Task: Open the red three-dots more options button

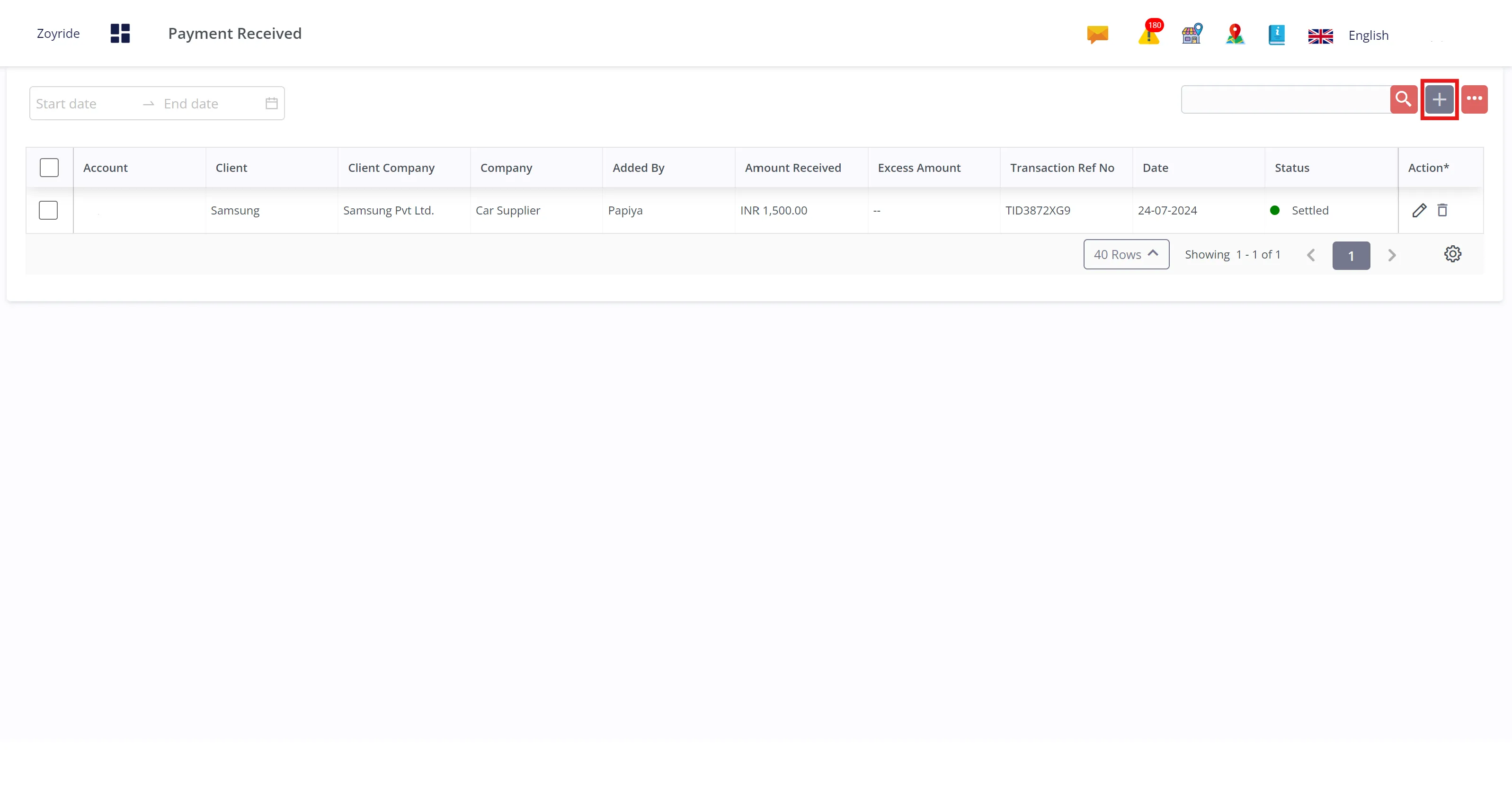Action: [x=1475, y=99]
